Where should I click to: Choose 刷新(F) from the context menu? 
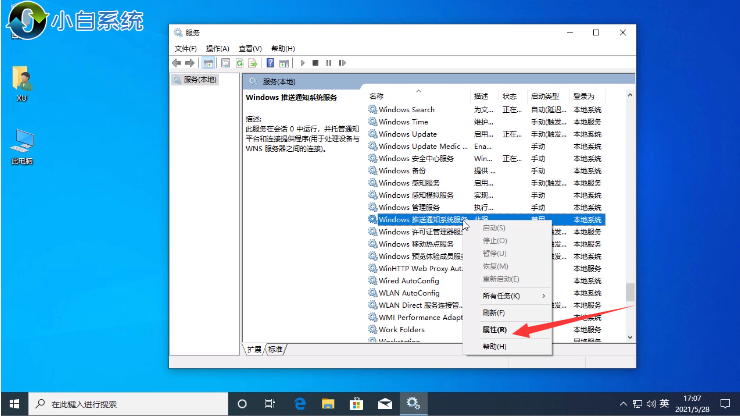495,312
